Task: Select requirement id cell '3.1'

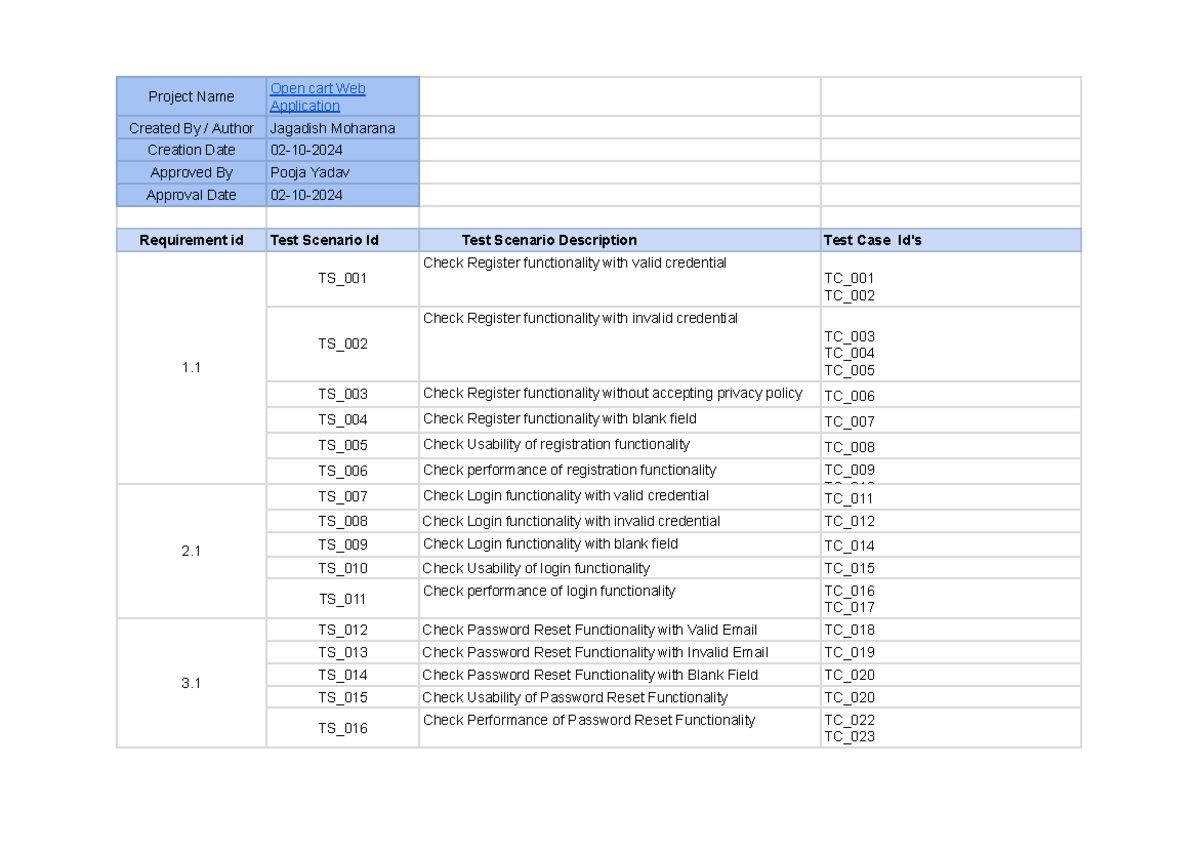Action: point(191,683)
